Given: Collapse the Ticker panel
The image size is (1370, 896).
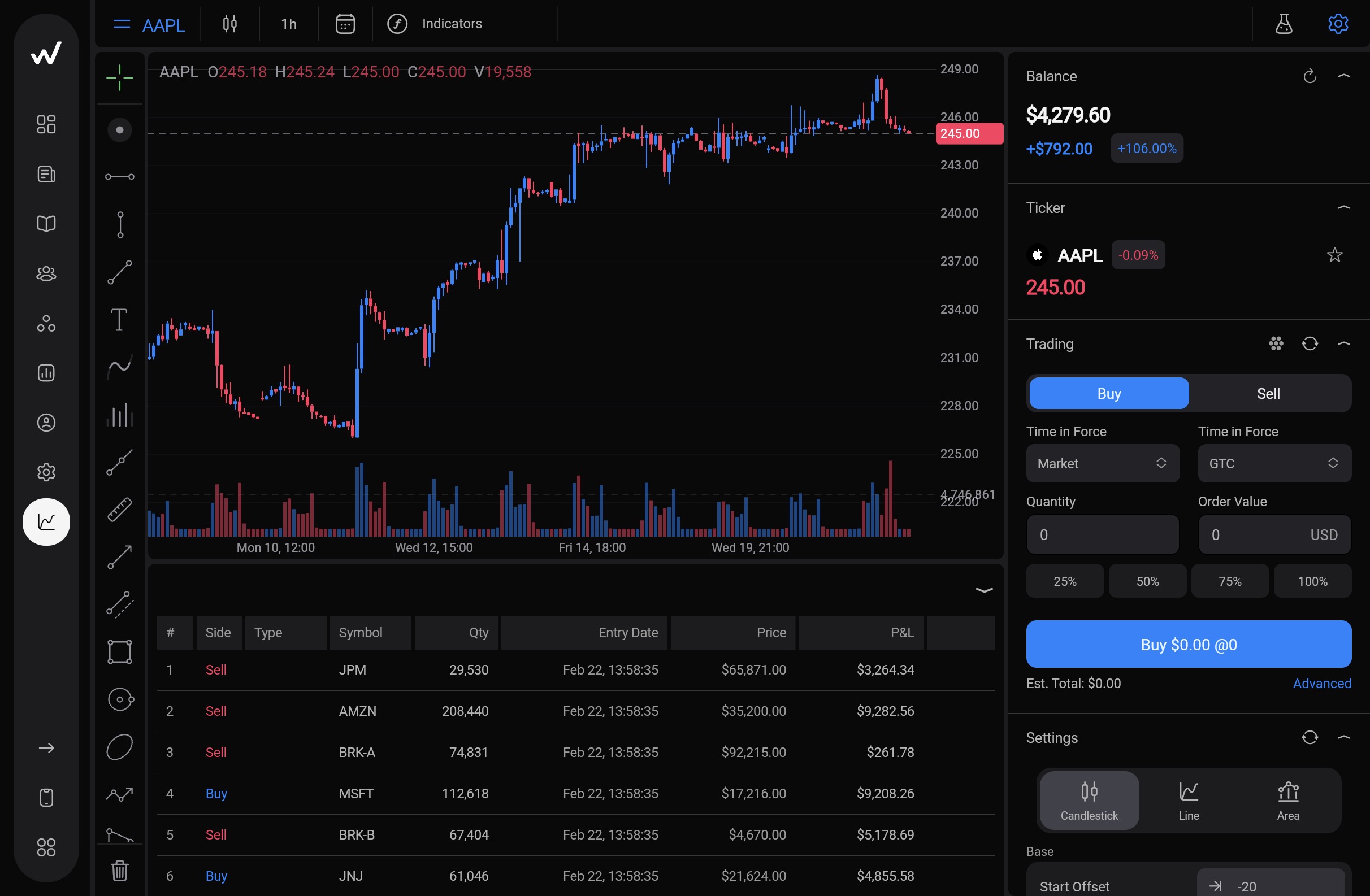Looking at the screenshot, I should click(x=1343, y=208).
